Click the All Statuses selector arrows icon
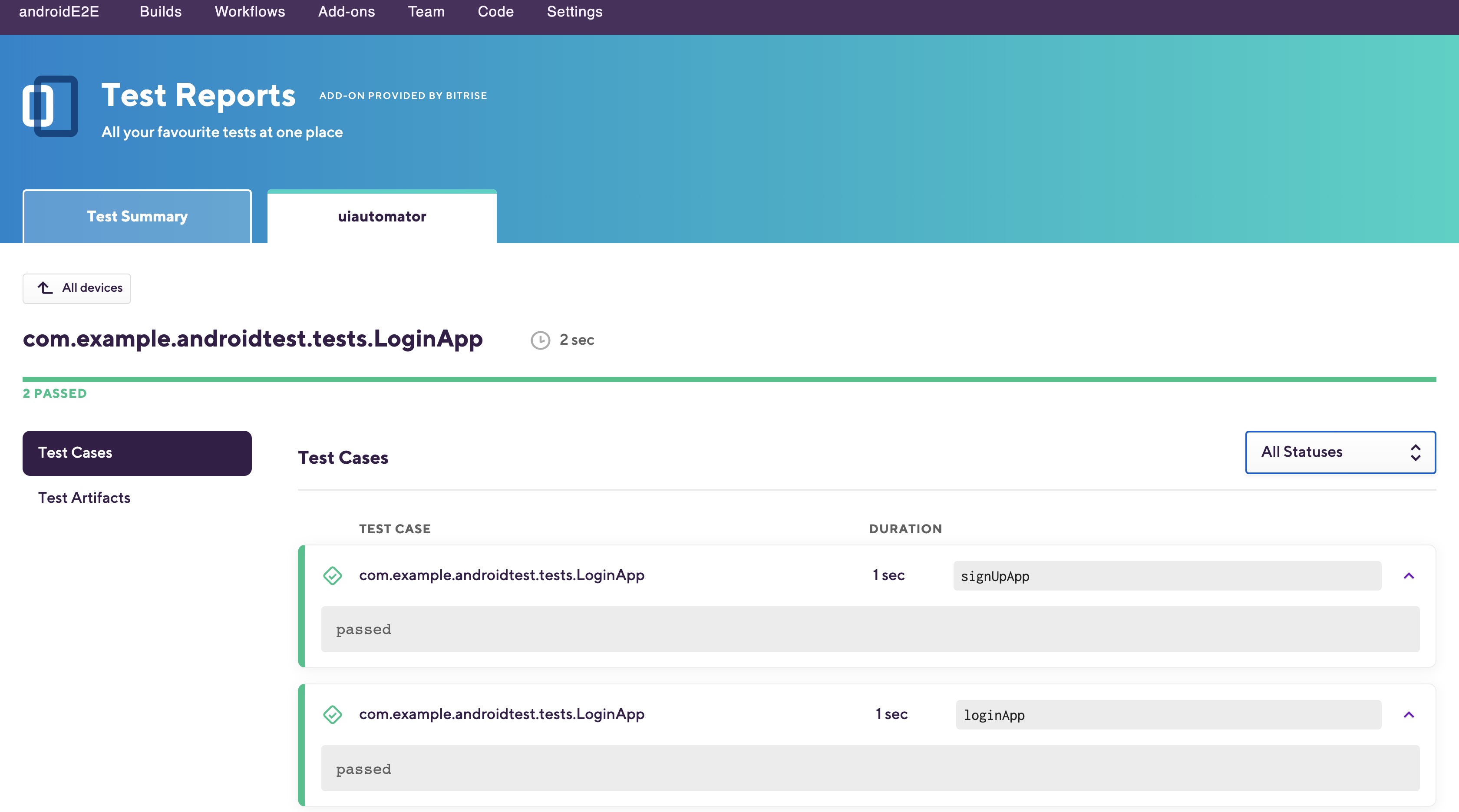 click(x=1416, y=452)
